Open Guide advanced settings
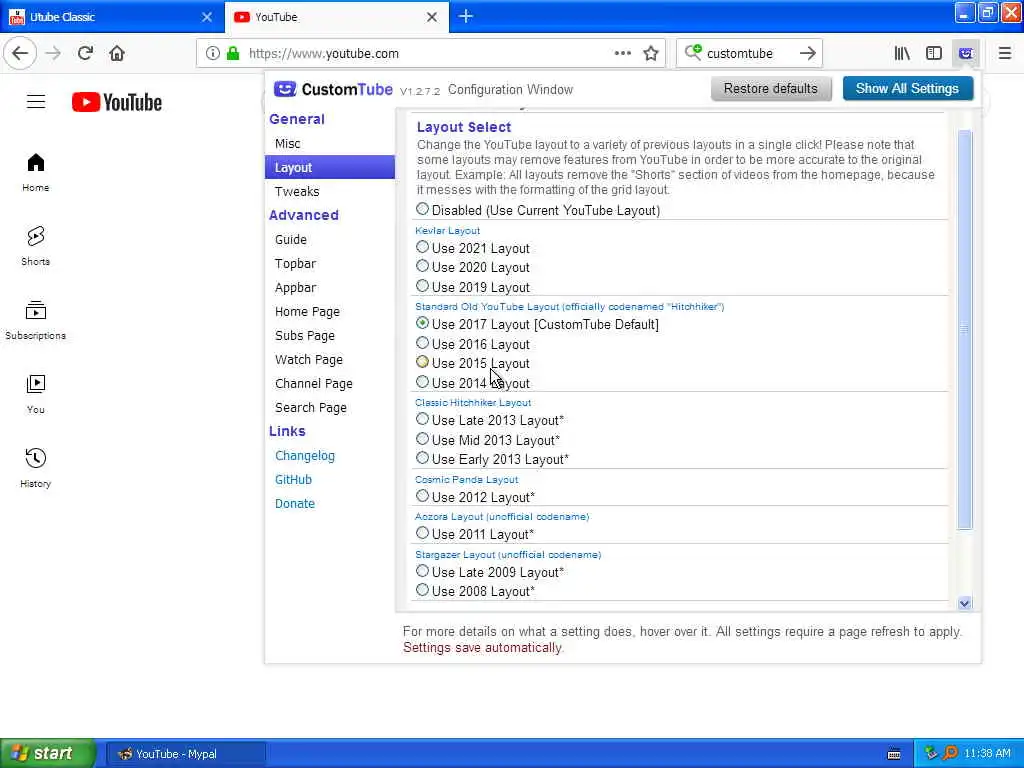1024x768 pixels. (x=330, y=240)
